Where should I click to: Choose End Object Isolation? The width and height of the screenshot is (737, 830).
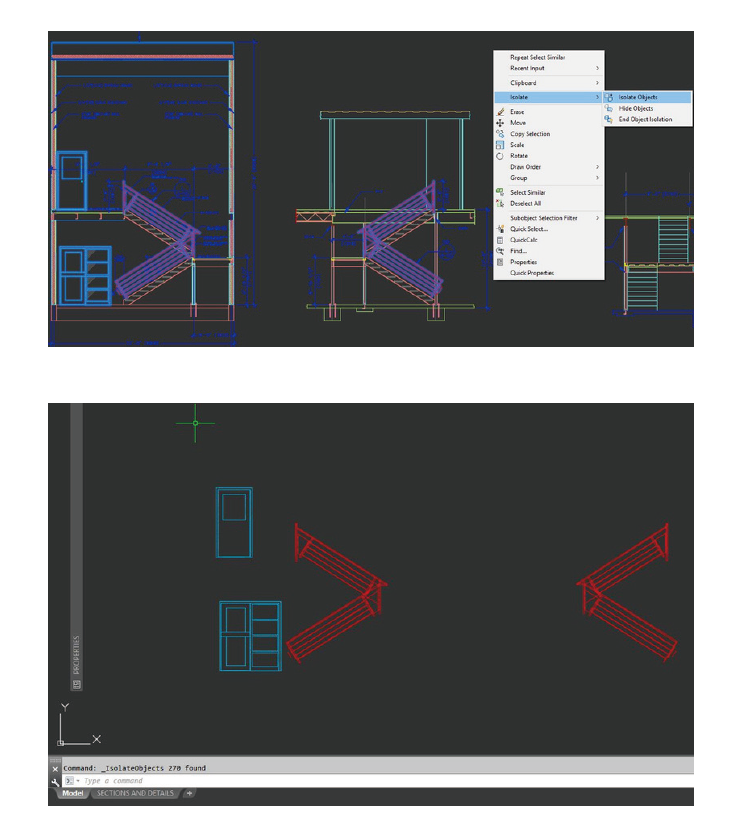[648, 120]
